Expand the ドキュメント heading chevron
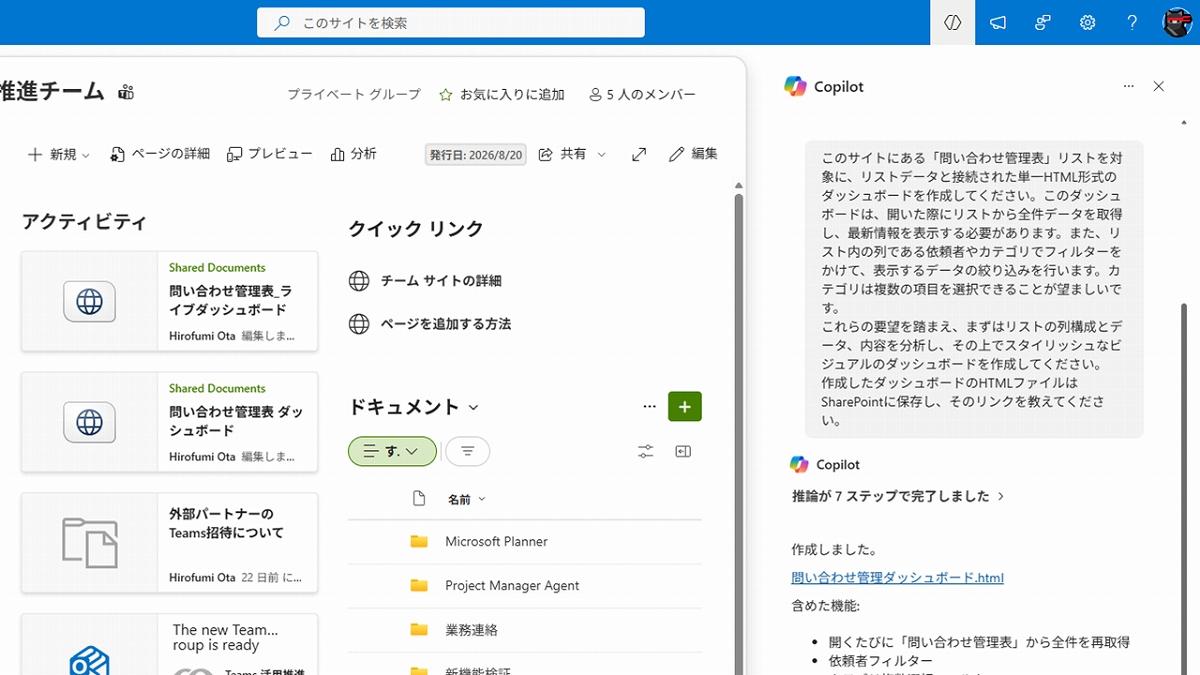 click(473, 407)
